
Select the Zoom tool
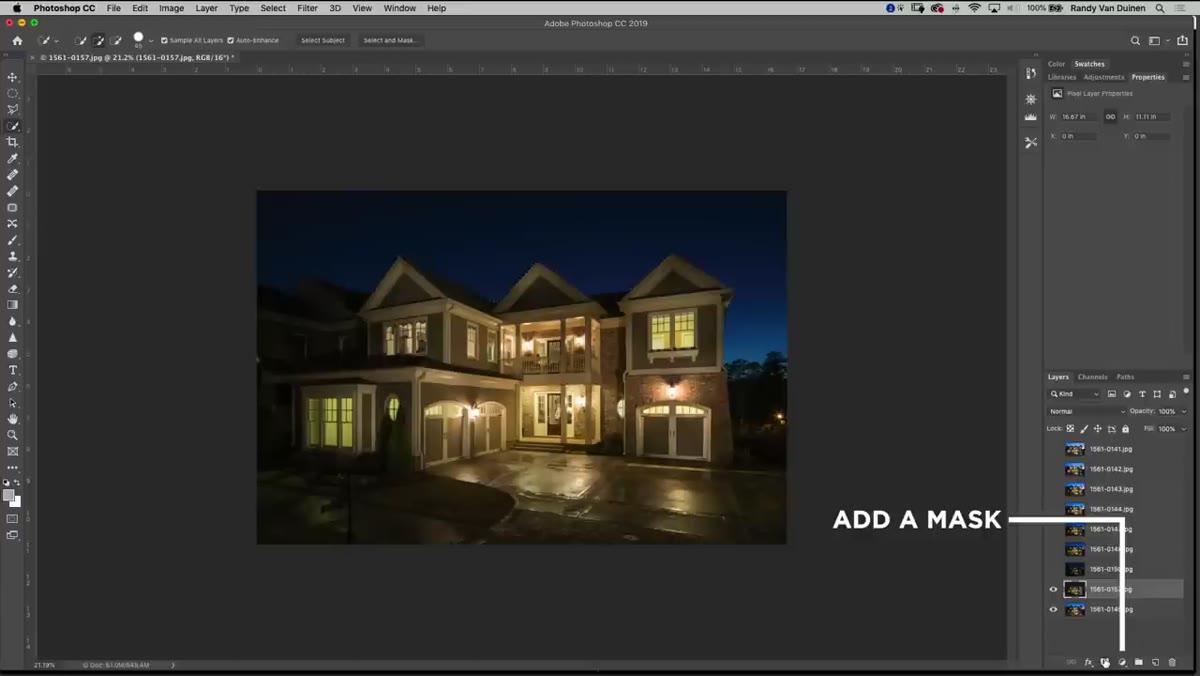[13, 435]
